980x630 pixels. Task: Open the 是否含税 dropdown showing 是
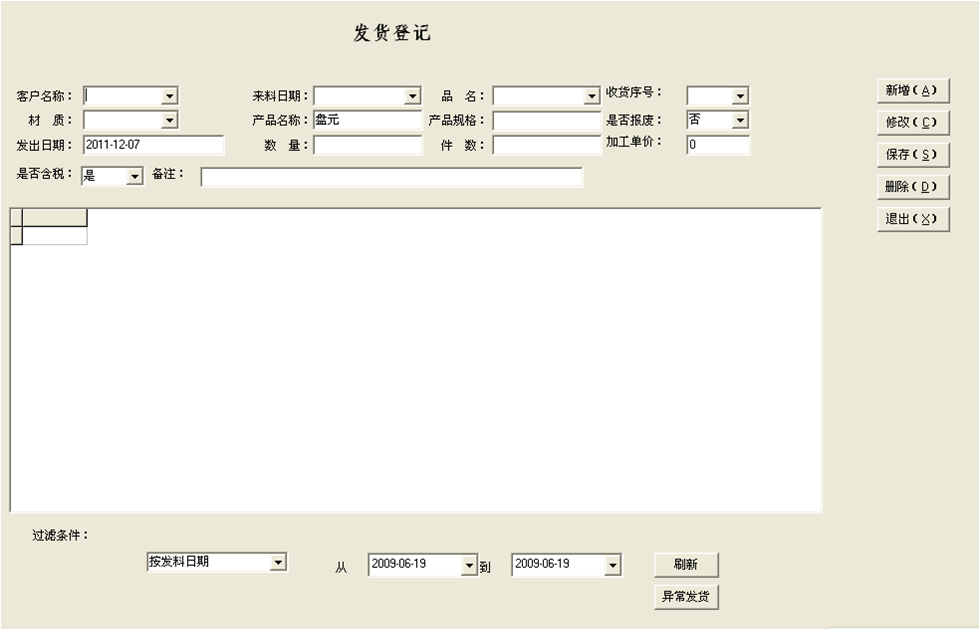(135, 176)
